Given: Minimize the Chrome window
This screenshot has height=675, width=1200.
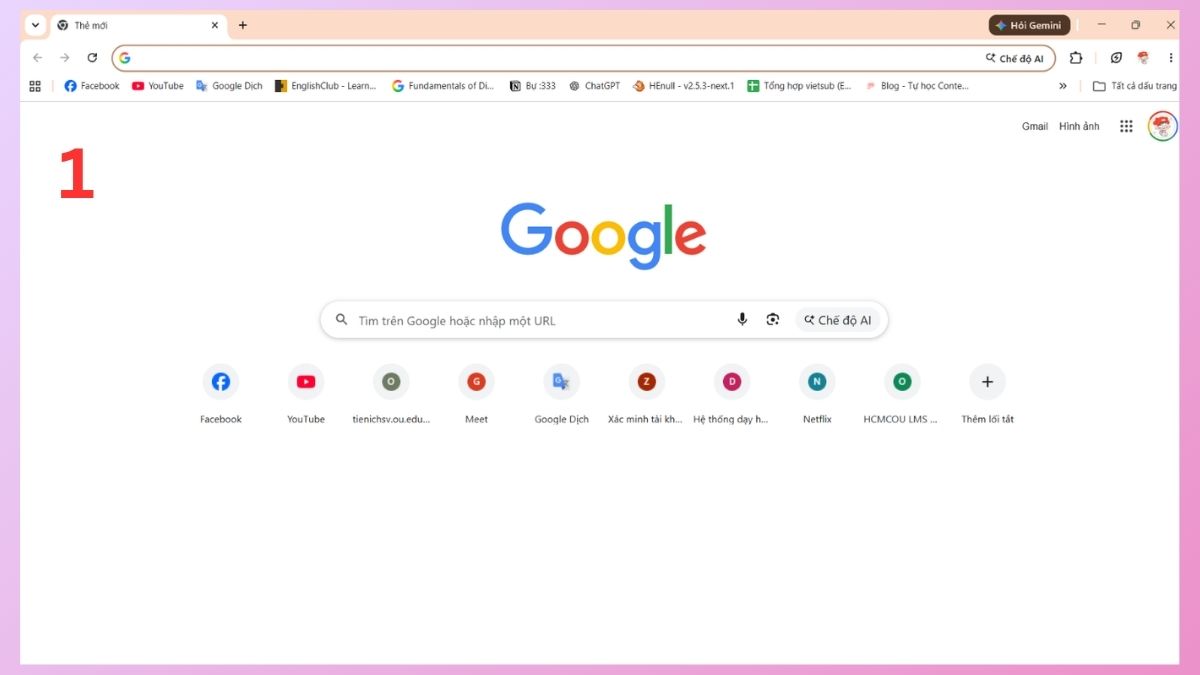Looking at the screenshot, I should (1102, 25).
